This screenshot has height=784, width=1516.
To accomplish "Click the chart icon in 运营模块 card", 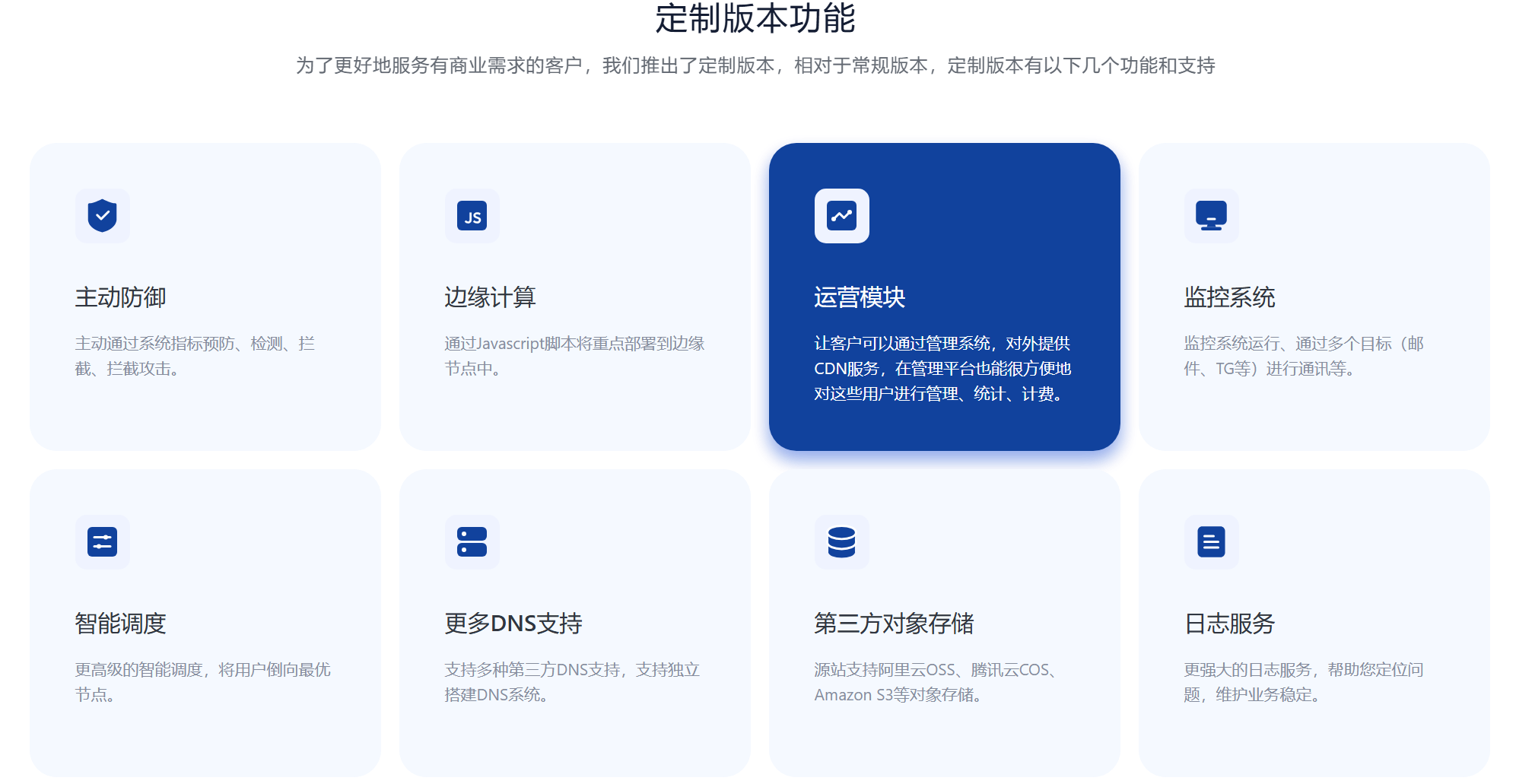I will pyautogui.click(x=841, y=216).
